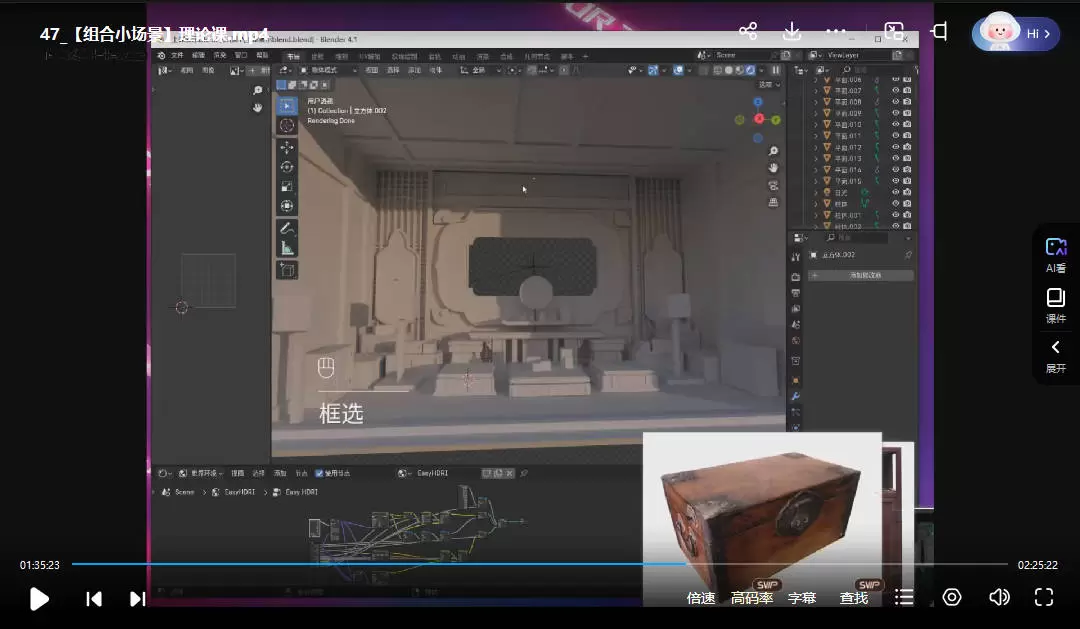Hide 平面.007 with its eye icon
1080x629 pixels.
pos(895,90)
